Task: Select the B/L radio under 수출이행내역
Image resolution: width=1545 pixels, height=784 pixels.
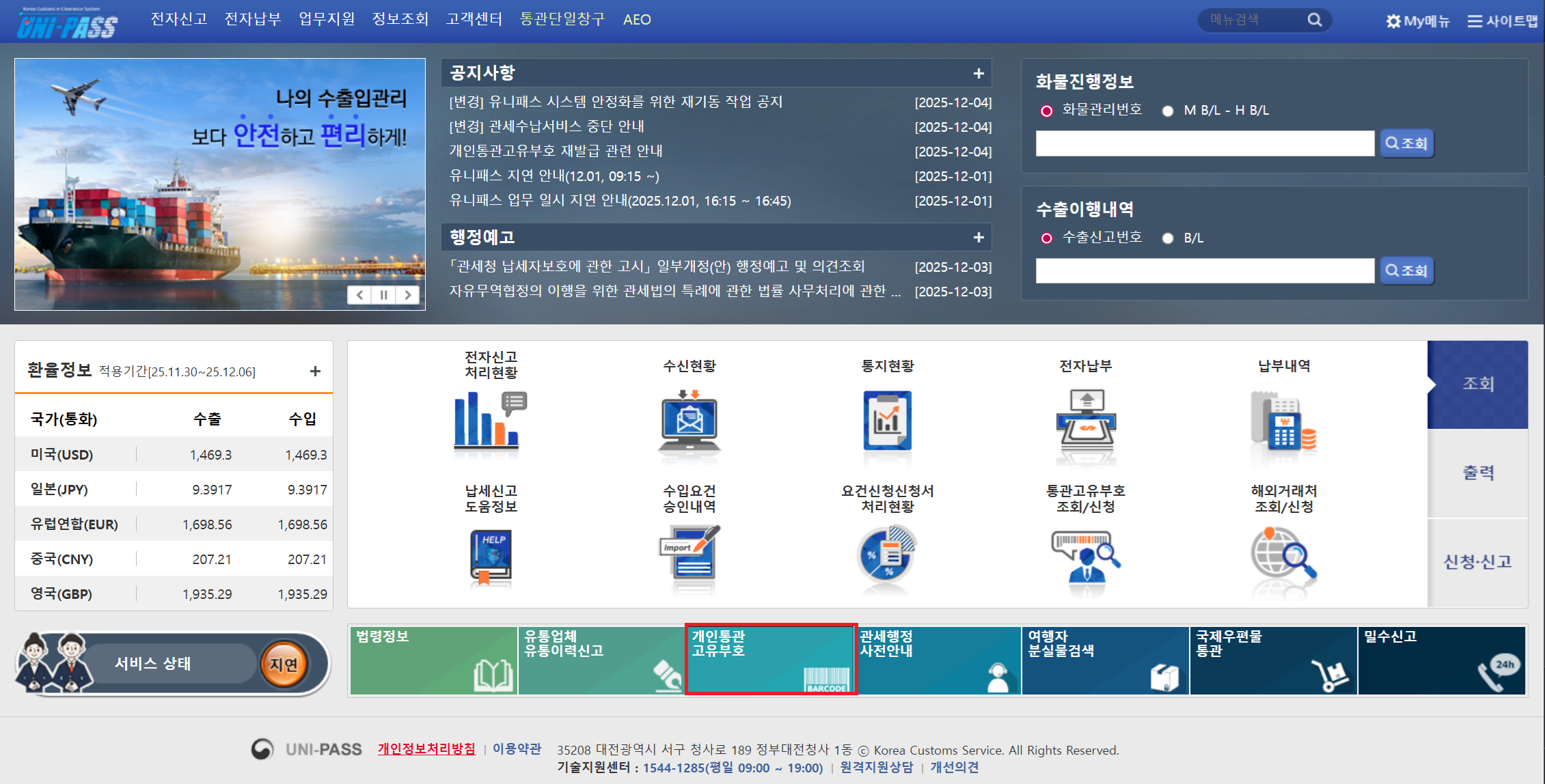Action: 1168,238
